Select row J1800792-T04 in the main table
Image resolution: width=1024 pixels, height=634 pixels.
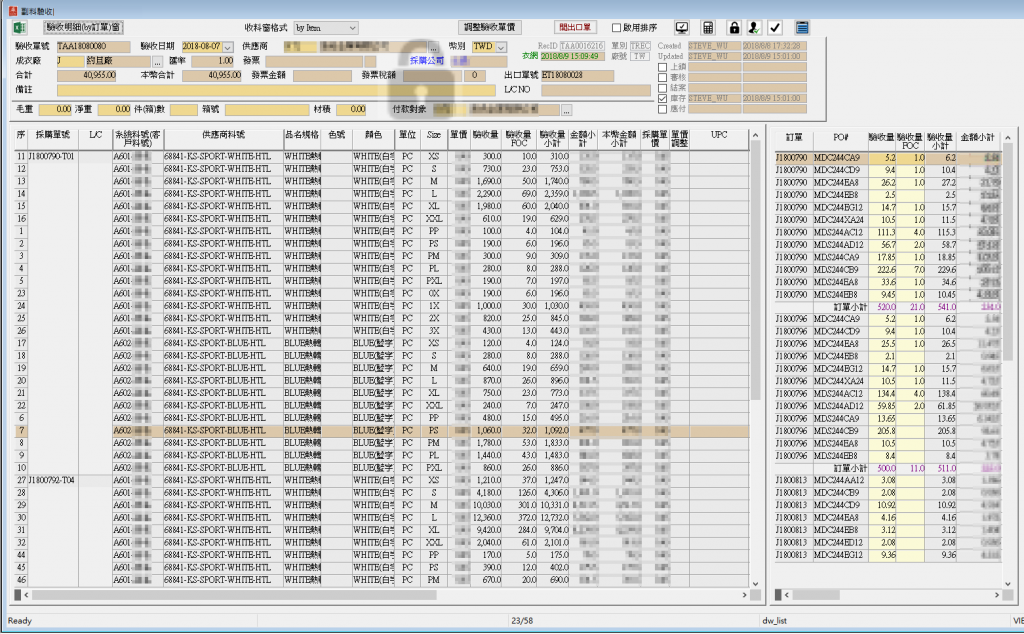381,481
